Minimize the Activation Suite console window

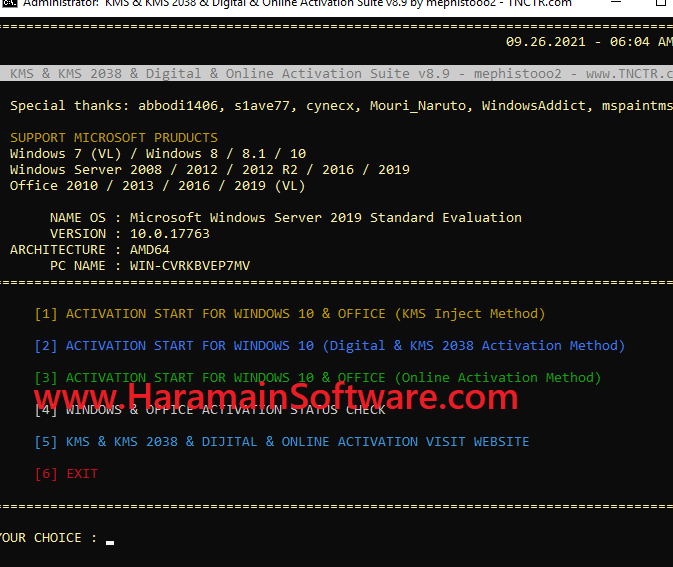[x=616, y=3]
